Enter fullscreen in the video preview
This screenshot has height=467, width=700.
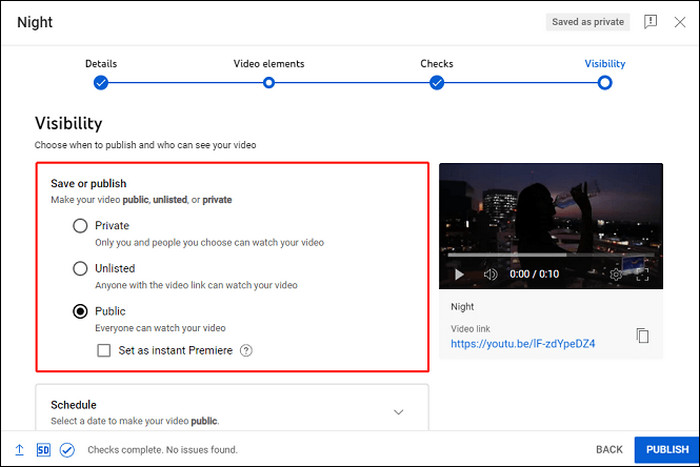click(642, 274)
